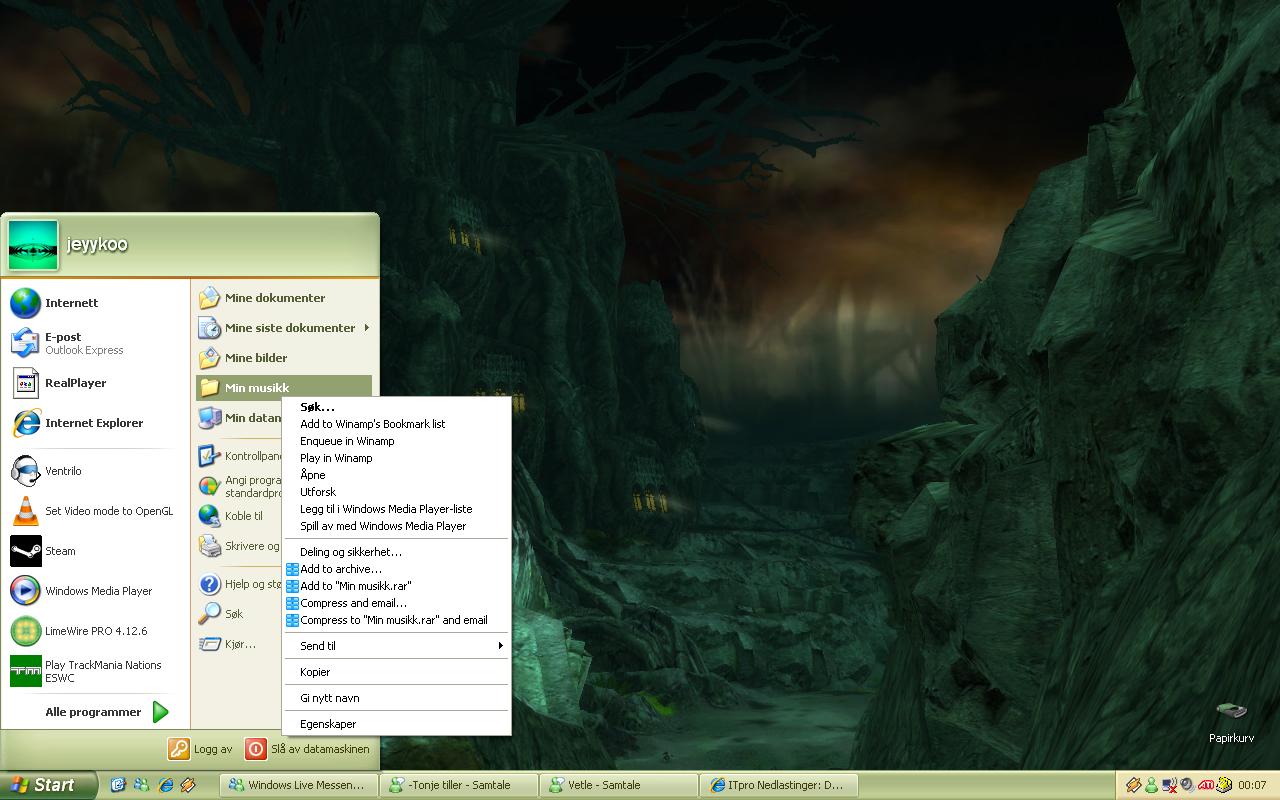1280x800 pixels.
Task: Expand Alle programmer list
Action: pos(107,712)
